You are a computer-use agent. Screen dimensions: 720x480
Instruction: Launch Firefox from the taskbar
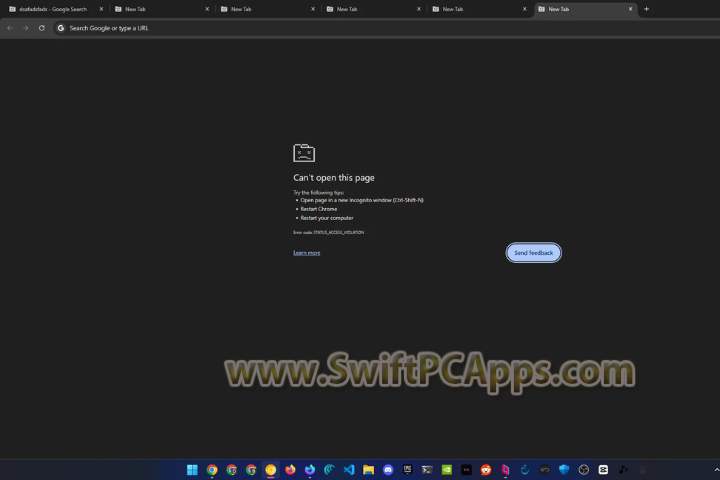[x=290, y=469]
